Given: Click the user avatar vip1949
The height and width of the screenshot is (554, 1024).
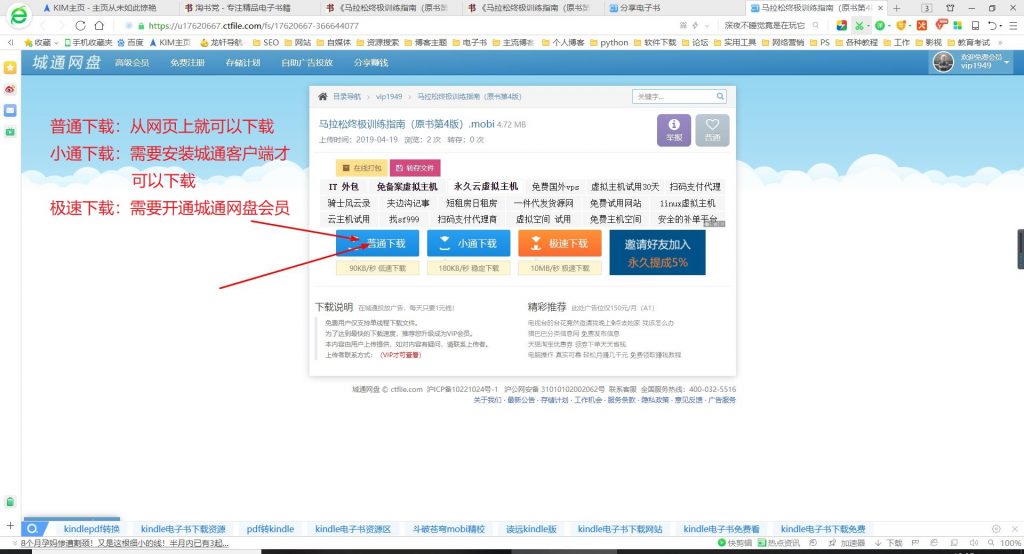Looking at the screenshot, I should tap(943, 62).
